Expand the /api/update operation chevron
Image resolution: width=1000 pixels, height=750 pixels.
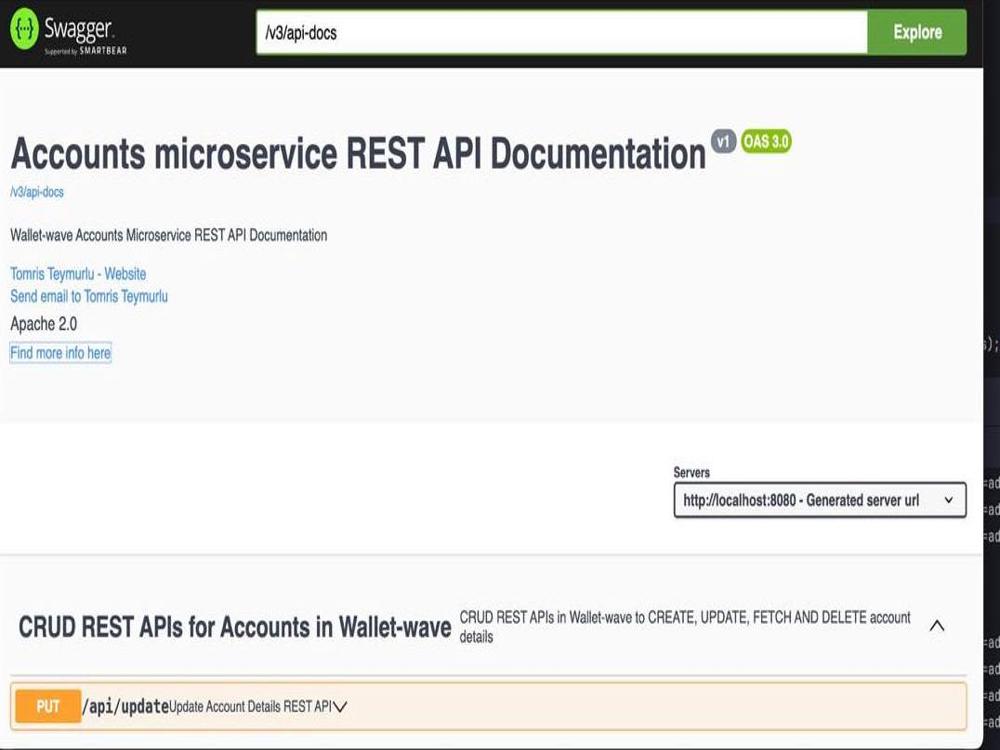tap(340, 707)
